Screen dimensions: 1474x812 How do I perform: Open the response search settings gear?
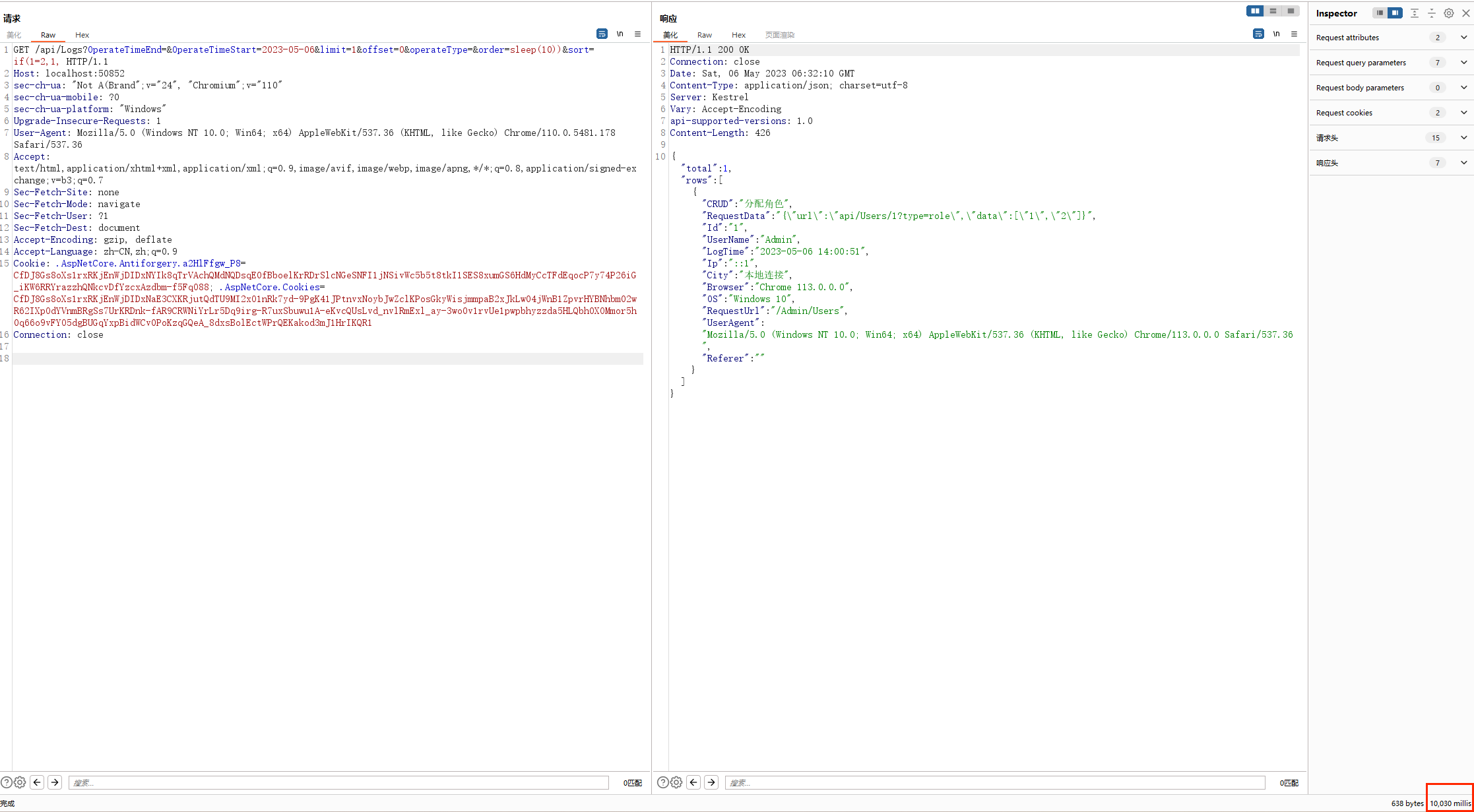point(676,782)
